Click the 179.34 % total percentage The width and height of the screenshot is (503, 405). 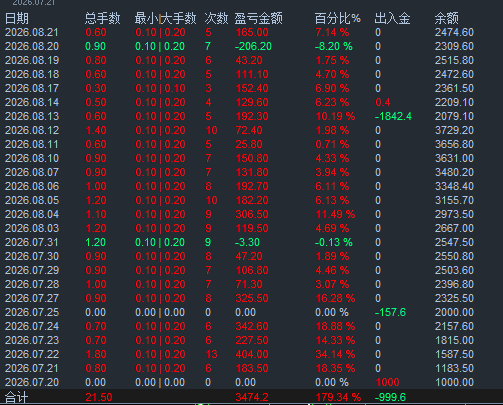pyautogui.click(x=338, y=397)
